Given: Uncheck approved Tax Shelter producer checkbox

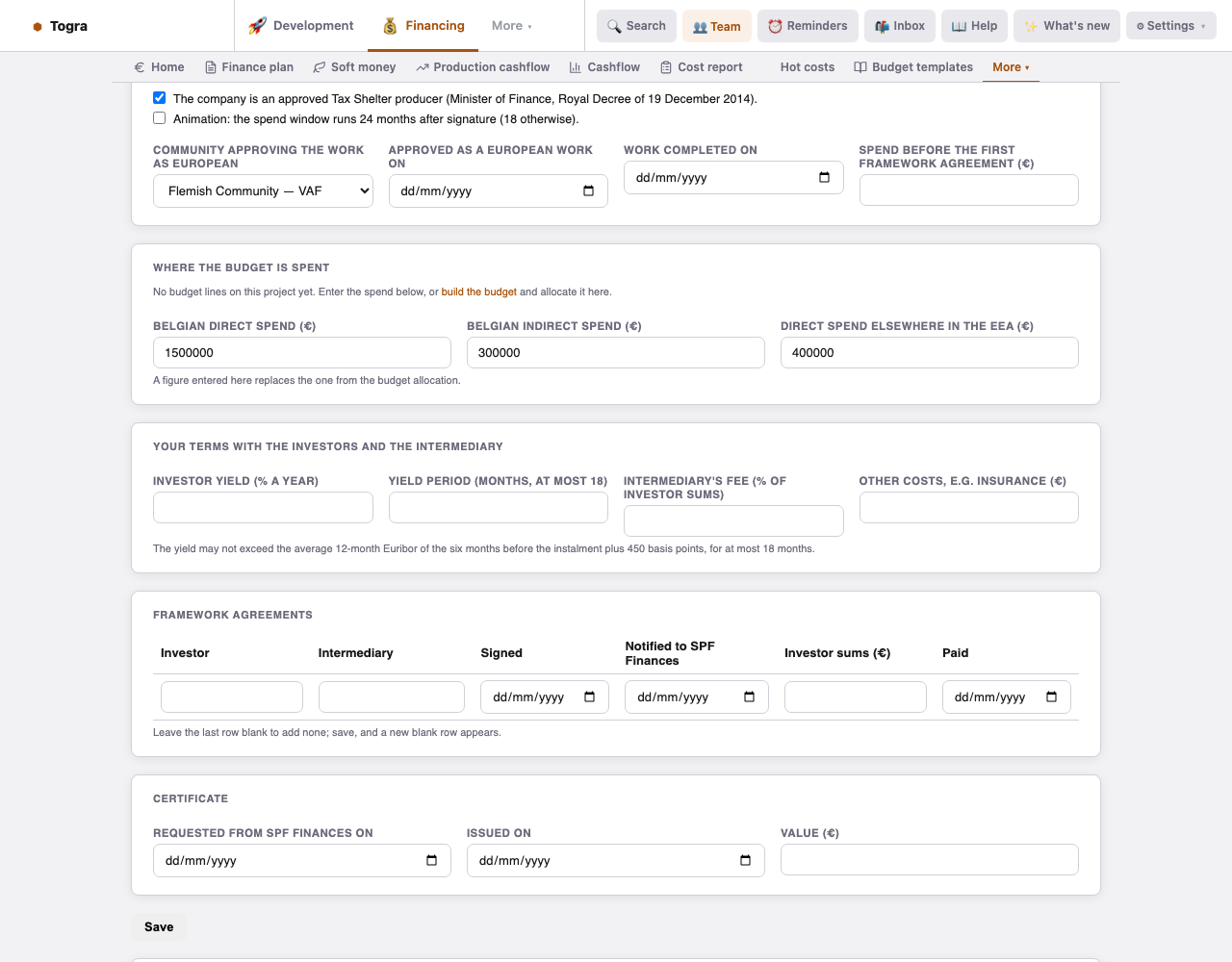Looking at the screenshot, I should [160, 98].
